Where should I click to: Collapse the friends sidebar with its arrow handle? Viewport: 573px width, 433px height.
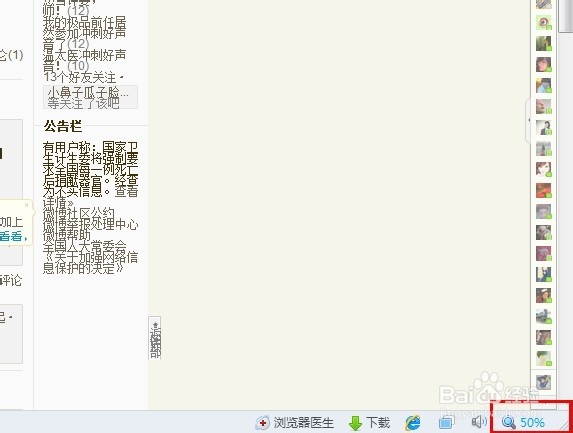[528, 120]
